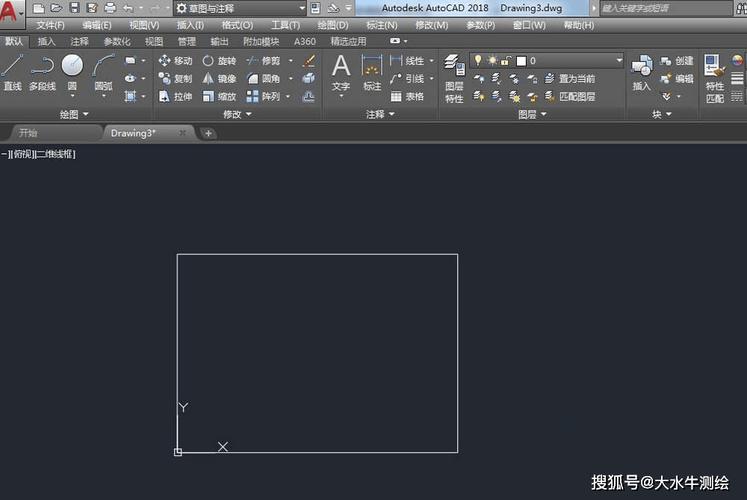
Task: Activate the Trim (修剪) command
Action: (263, 60)
